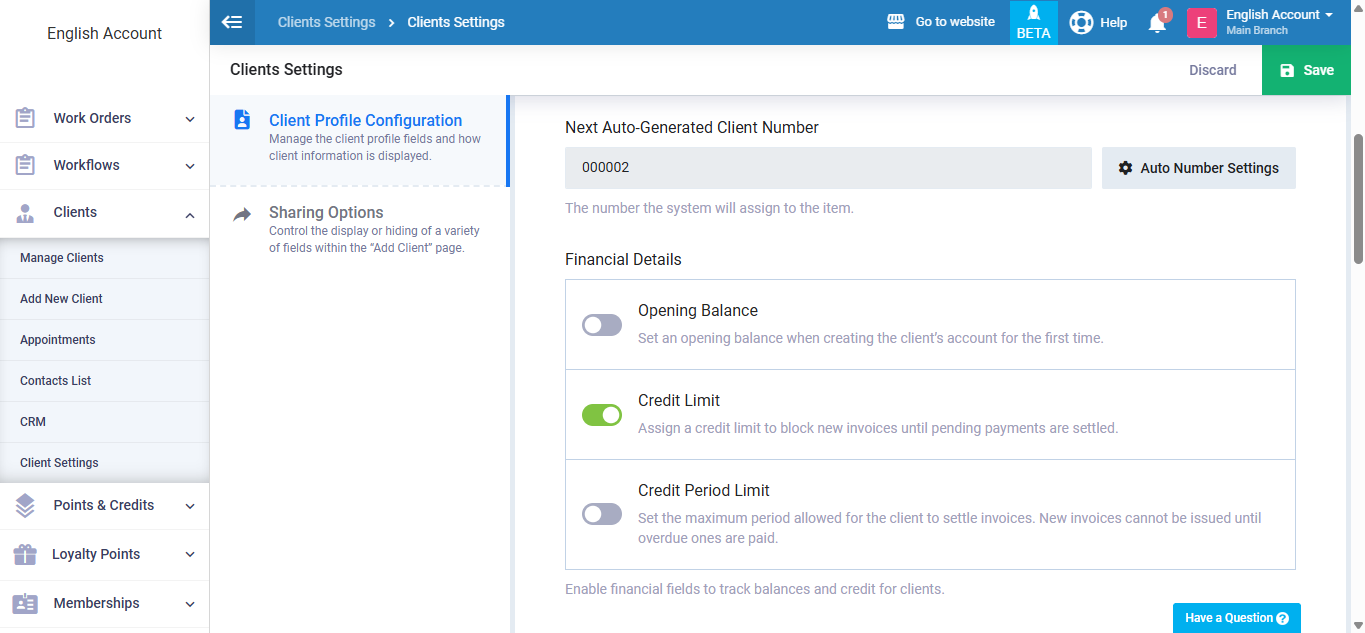Click the page vertical scrollbar
The image size is (1365, 633).
tap(1358, 200)
